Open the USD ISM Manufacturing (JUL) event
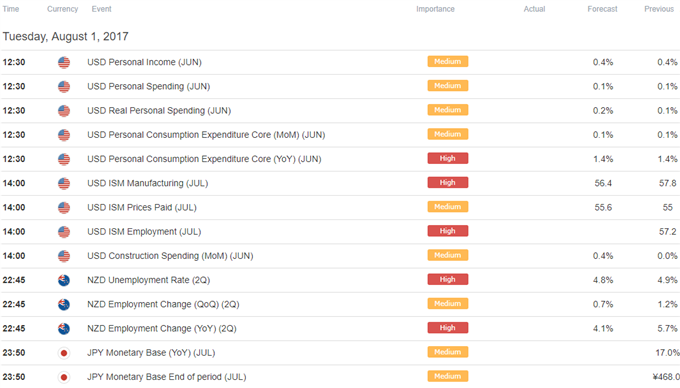The width and height of the screenshot is (680, 388). tap(148, 183)
